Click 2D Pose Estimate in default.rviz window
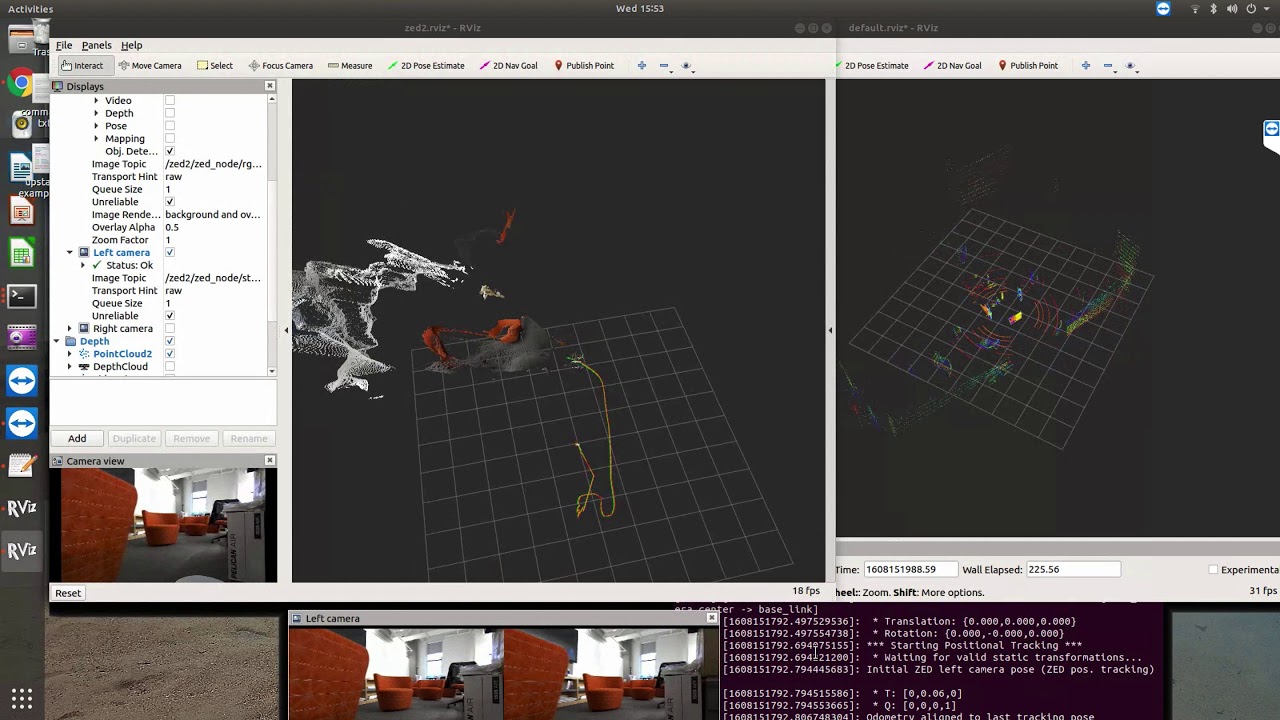 coord(872,65)
